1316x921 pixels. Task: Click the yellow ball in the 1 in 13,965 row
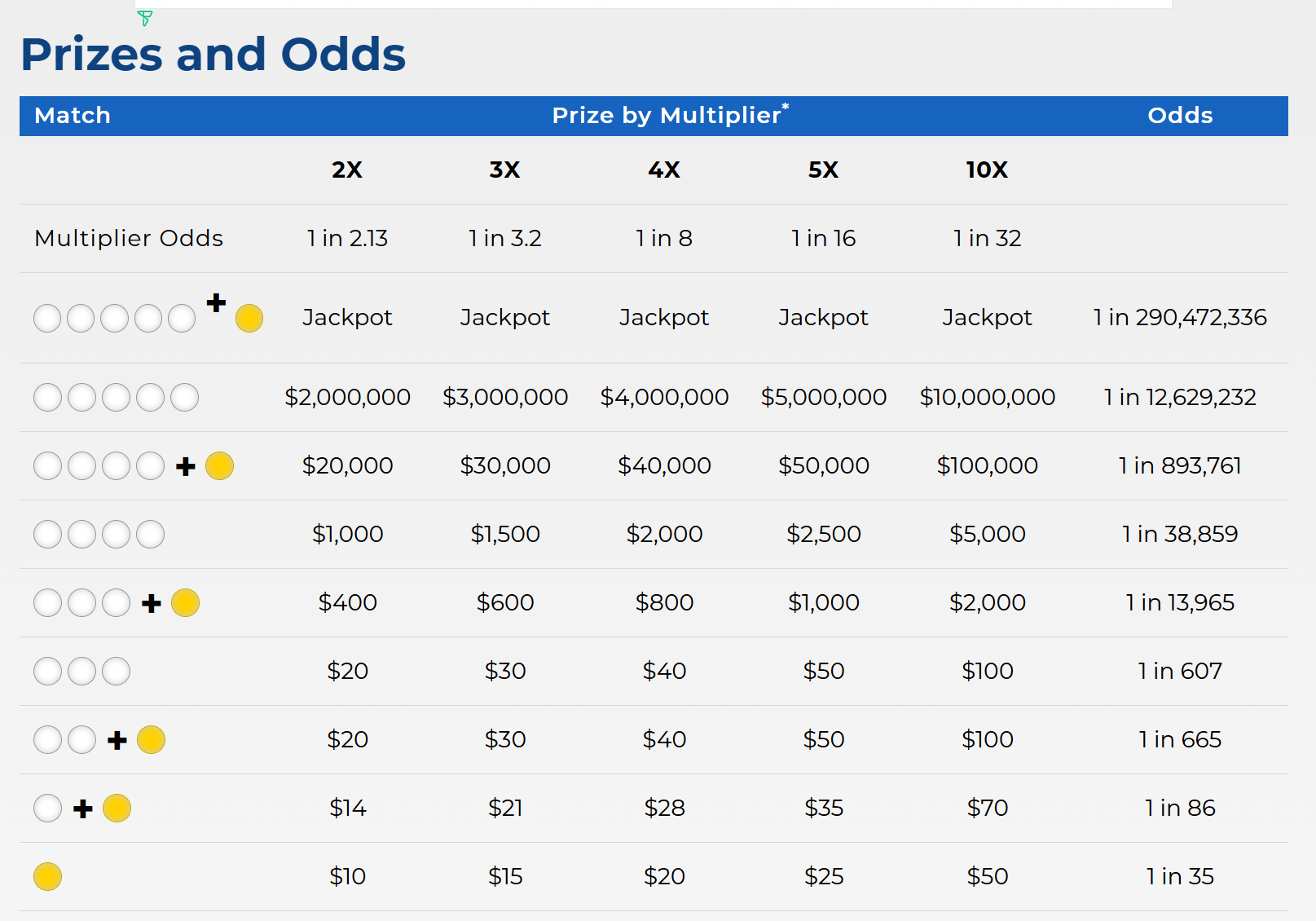coord(186,603)
